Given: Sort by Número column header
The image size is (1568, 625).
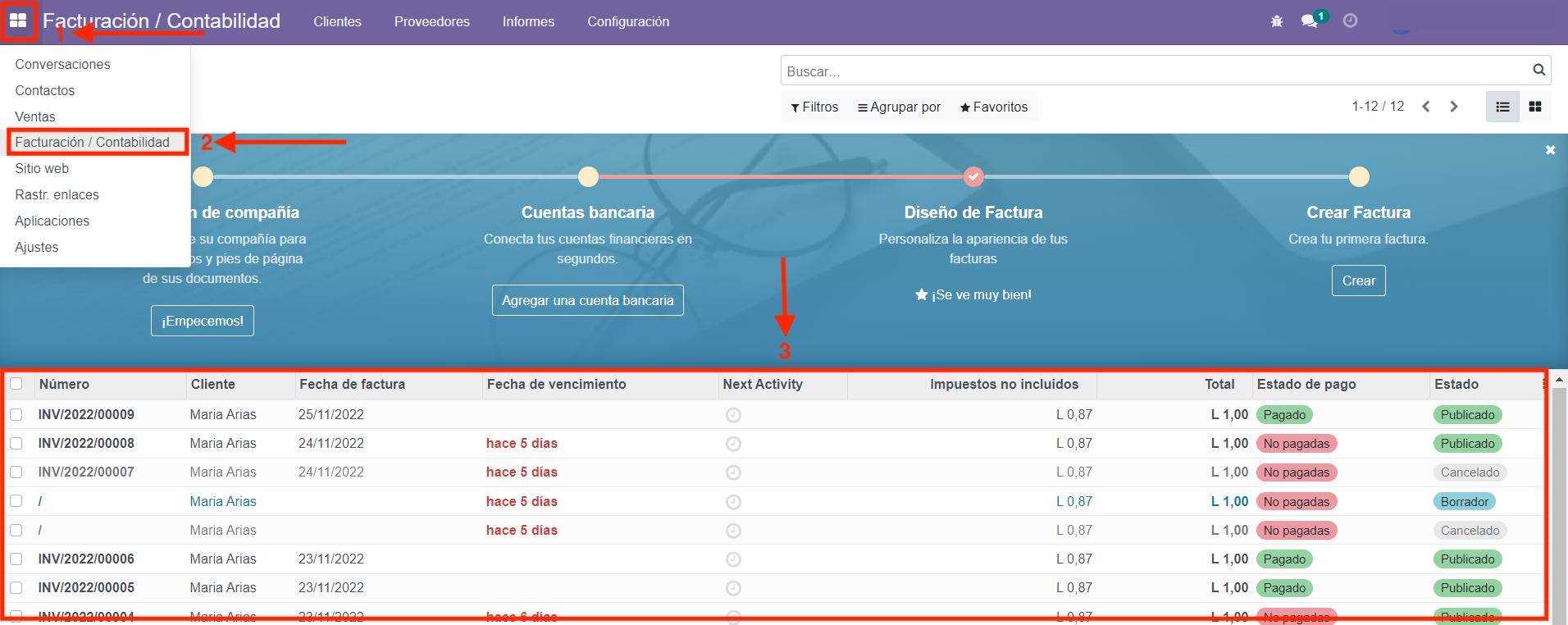Looking at the screenshot, I should click(64, 384).
